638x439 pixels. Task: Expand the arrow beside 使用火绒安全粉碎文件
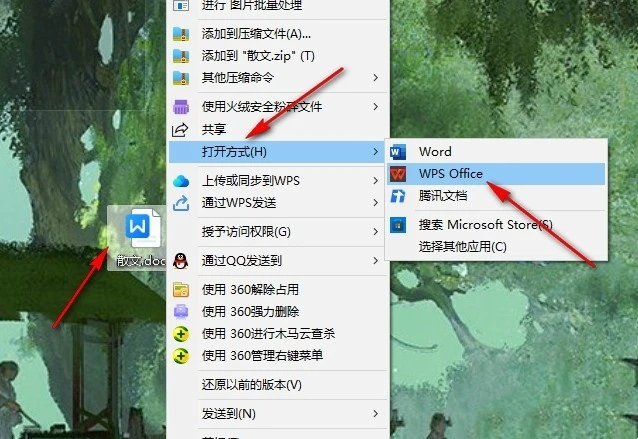(x=376, y=107)
